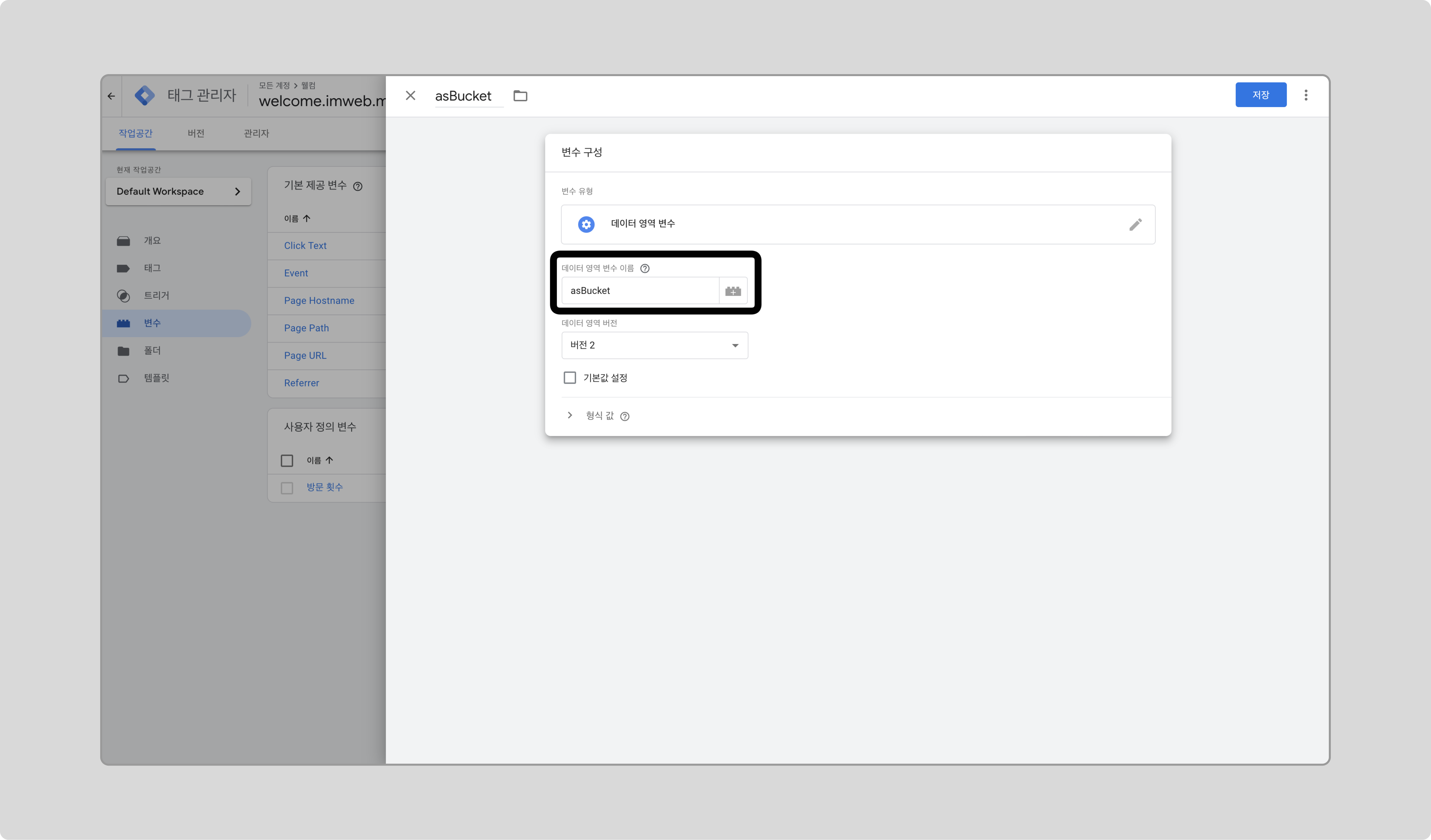Sort built-in variables by 이름 arrow

pyautogui.click(x=307, y=219)
